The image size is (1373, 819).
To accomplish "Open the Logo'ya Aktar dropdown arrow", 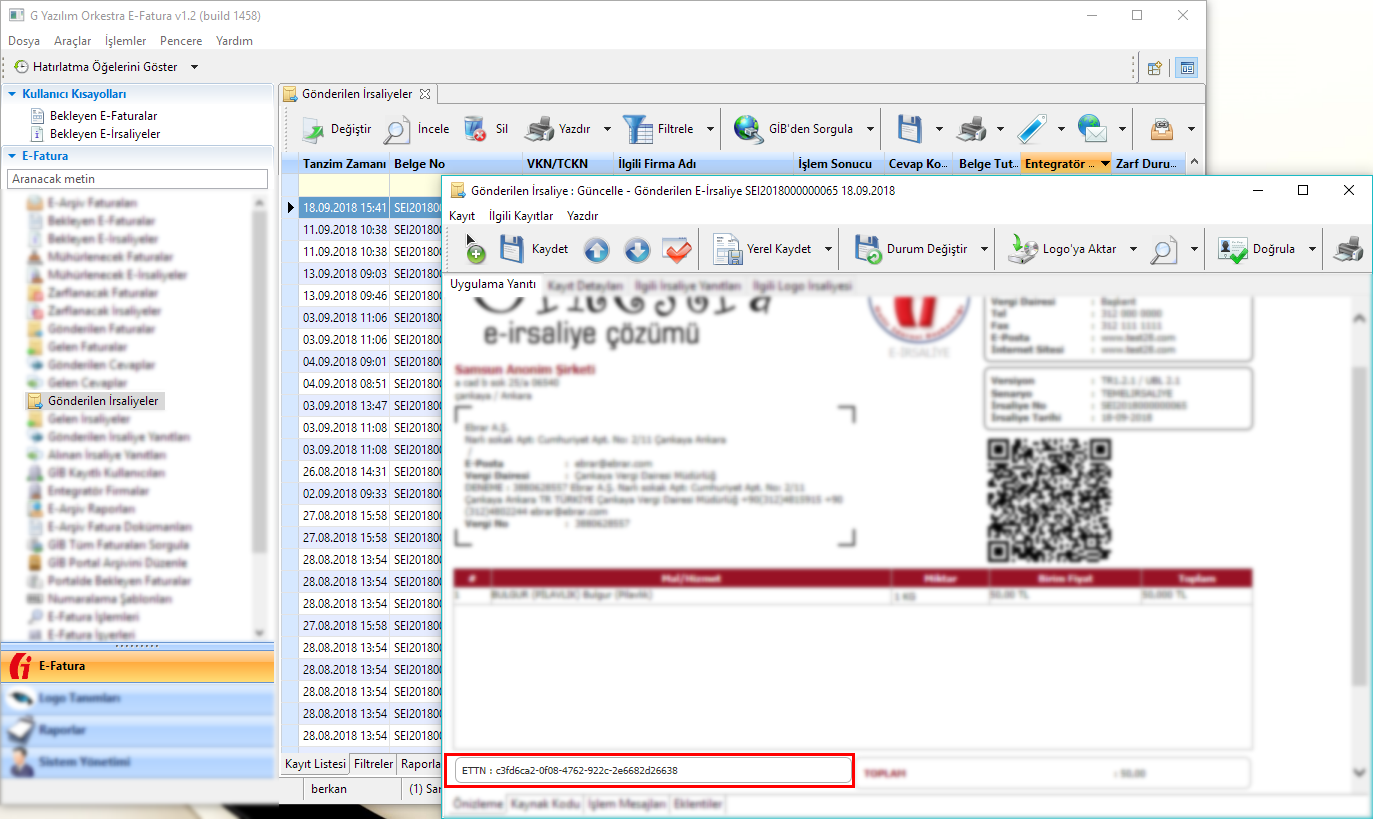I will [x=1134, y=250].
